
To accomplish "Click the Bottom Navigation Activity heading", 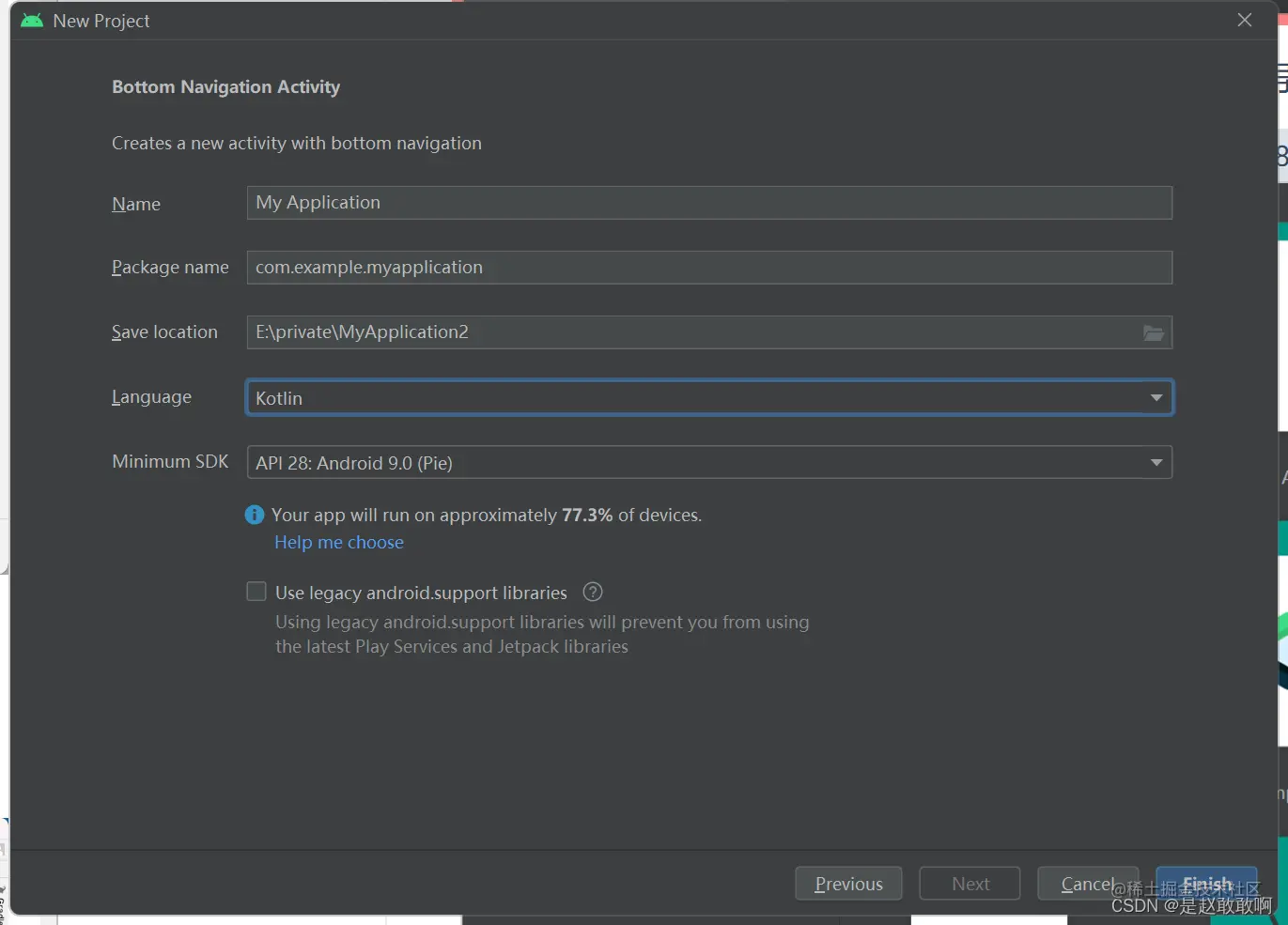I will (x=225, y=86).
